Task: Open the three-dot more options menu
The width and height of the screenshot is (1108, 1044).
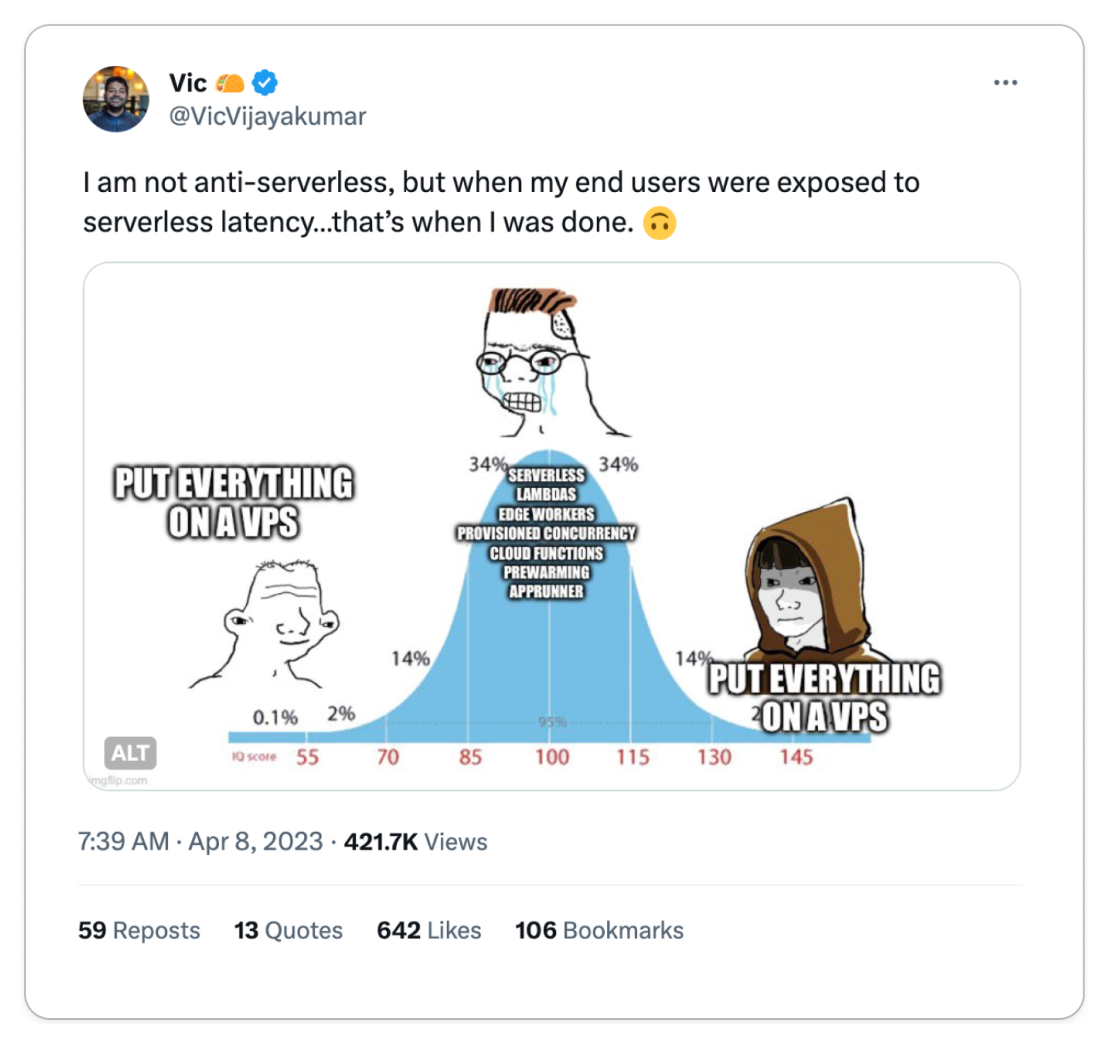Action: pos(1005,83)
